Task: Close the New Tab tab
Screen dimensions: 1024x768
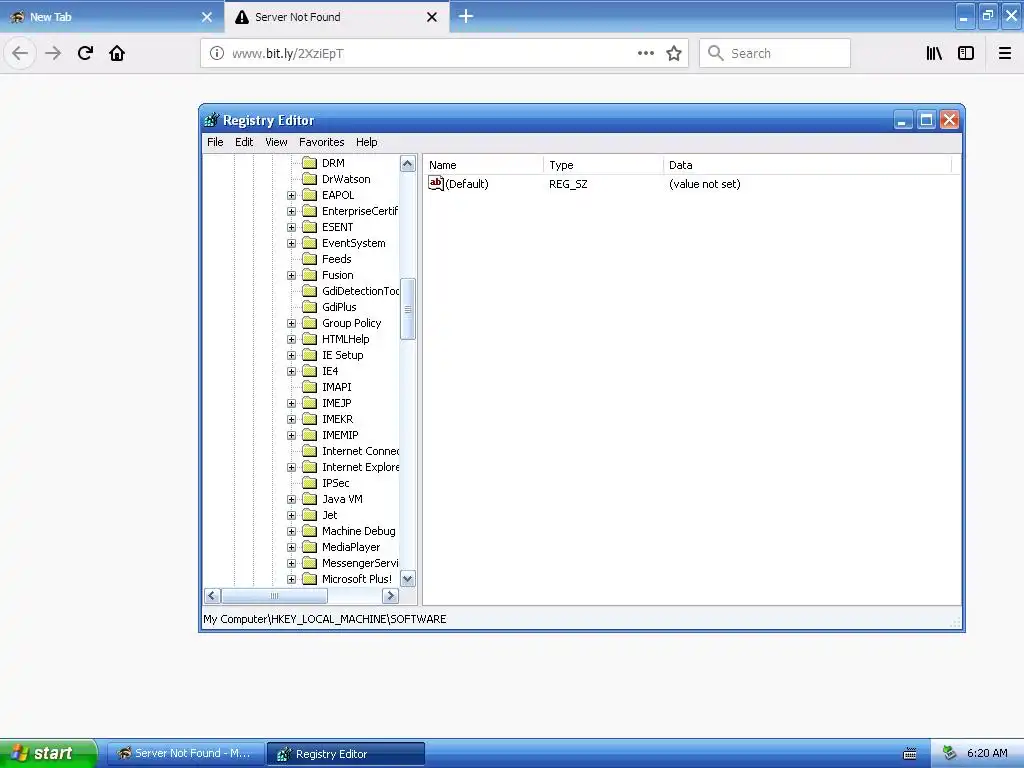Action: point(206,17)
